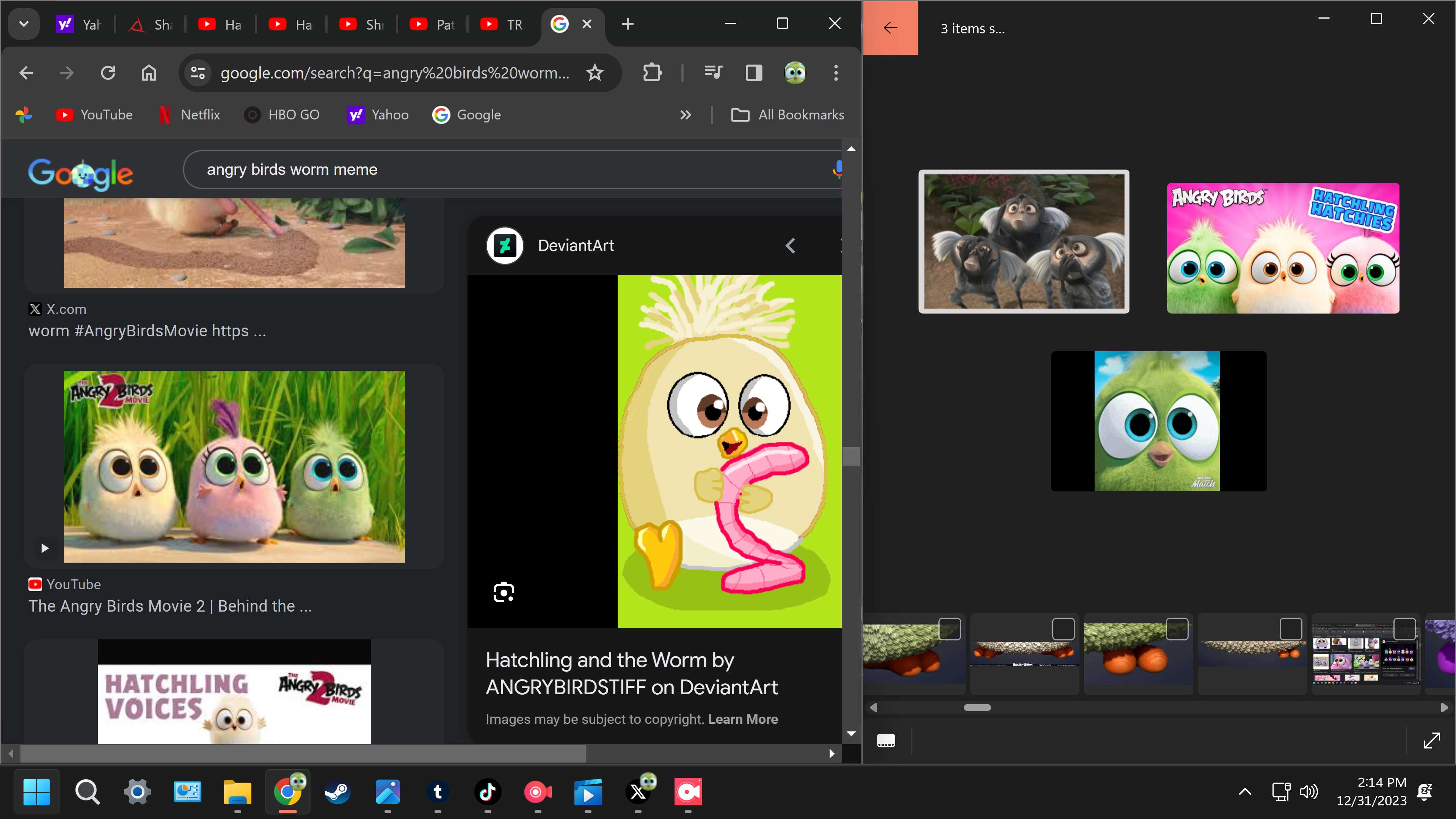Image resolution: width=1456 pixels, height=819 pixels.
Task: Open the All Bookmarks folder
Action: pos(788,115)
